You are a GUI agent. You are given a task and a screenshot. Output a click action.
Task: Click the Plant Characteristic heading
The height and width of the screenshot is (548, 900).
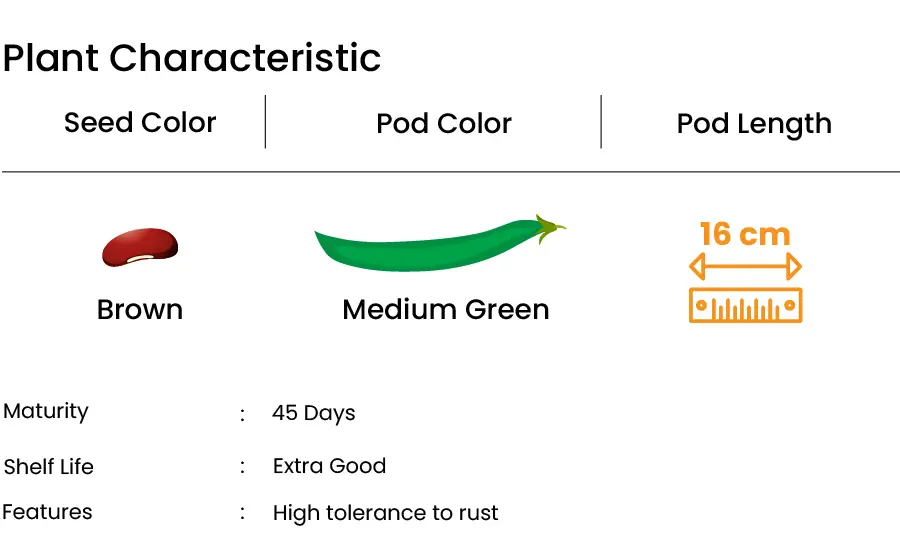[x=192, y=58]
